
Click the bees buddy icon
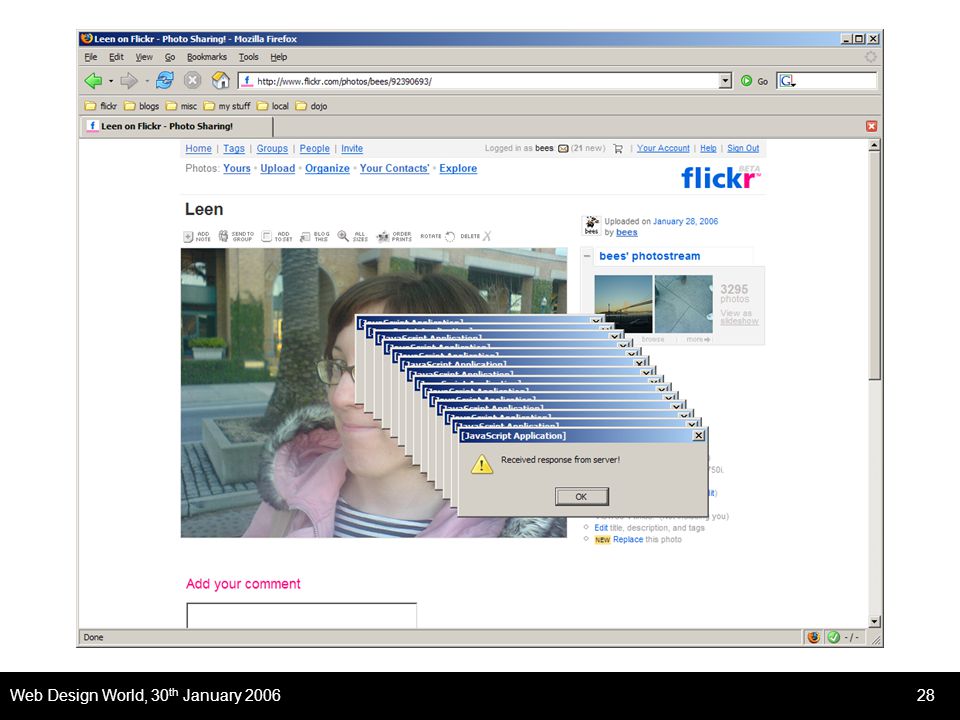click(x=591, y=225)
